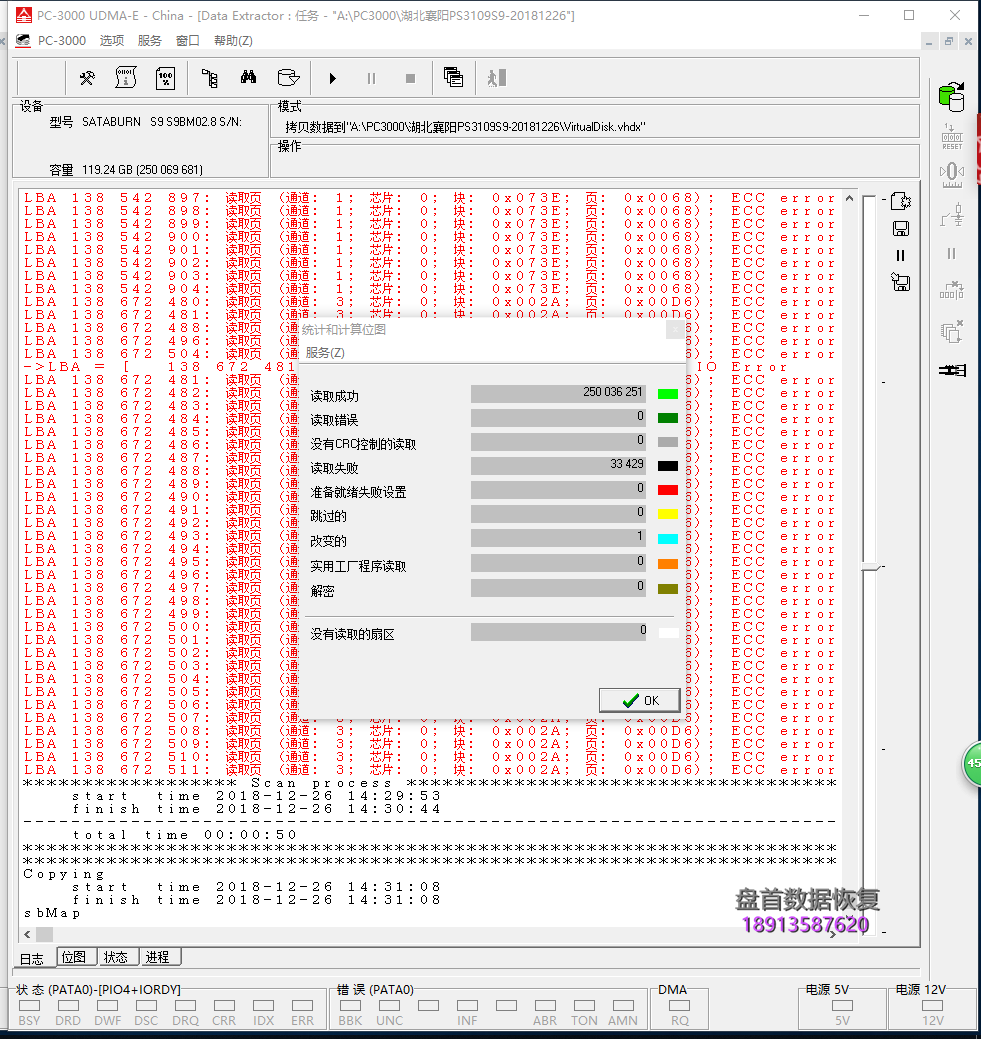
Task: Start the task with the Play toolbar icon
Action: click(333, 78)
